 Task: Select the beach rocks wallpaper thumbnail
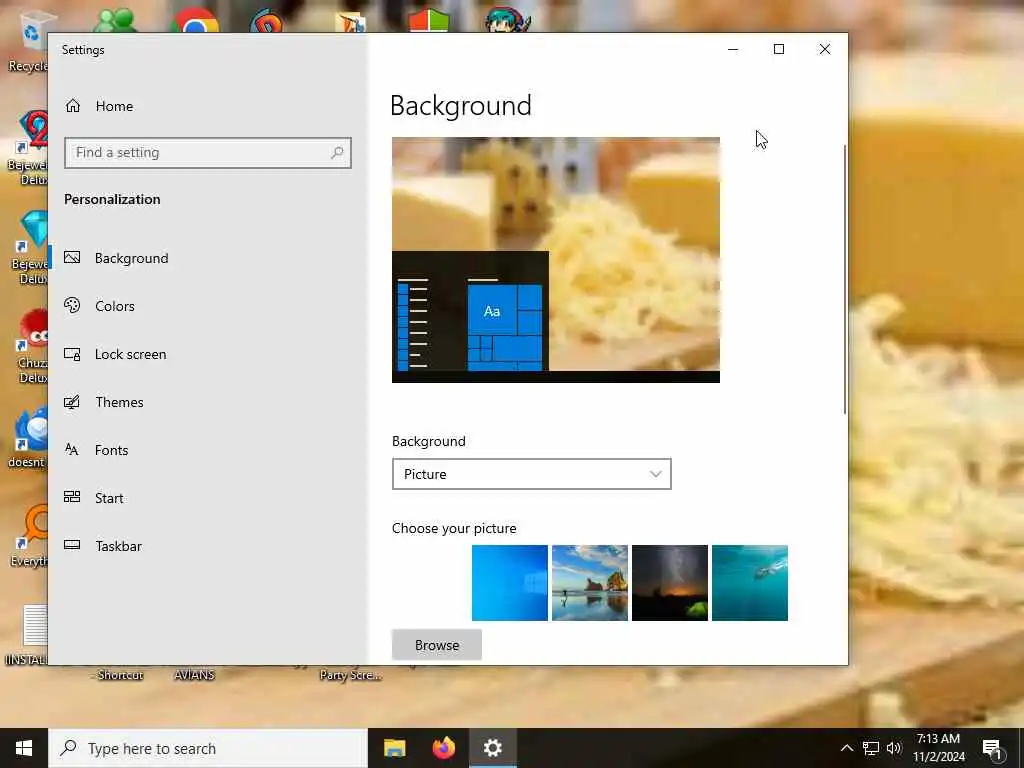tap(590, 583)
